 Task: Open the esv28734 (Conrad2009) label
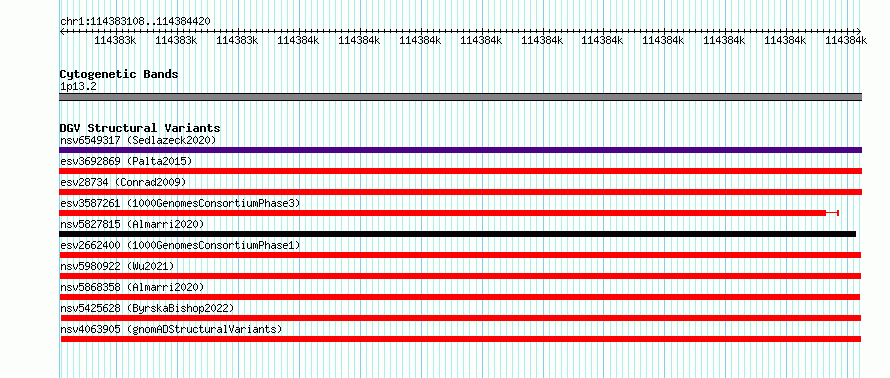pos(123,182)
